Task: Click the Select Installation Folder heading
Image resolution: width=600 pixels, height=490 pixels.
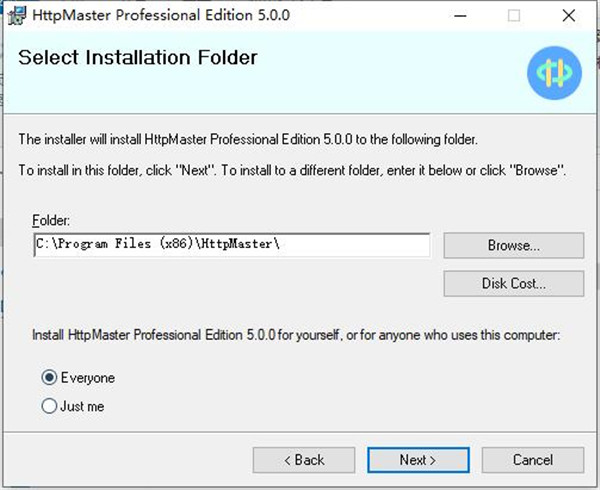Action: point(138,58)
